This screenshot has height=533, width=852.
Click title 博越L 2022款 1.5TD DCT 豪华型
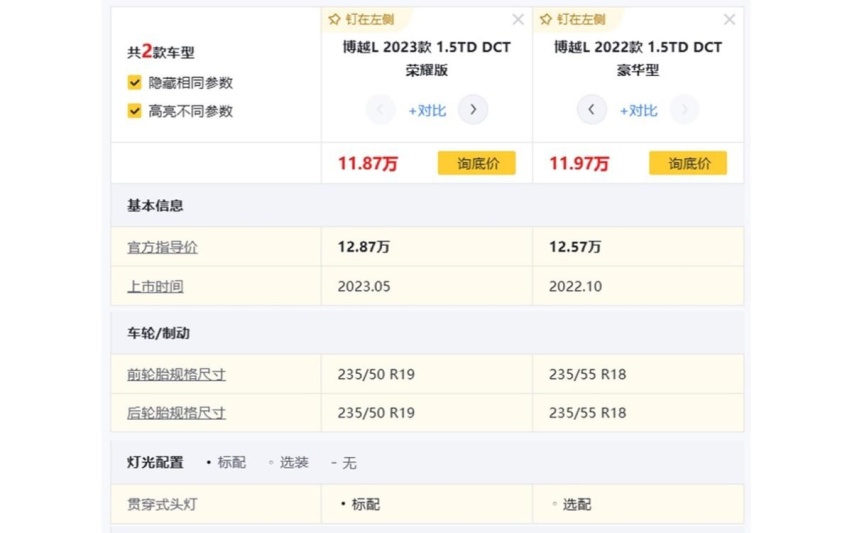point(638,58)
